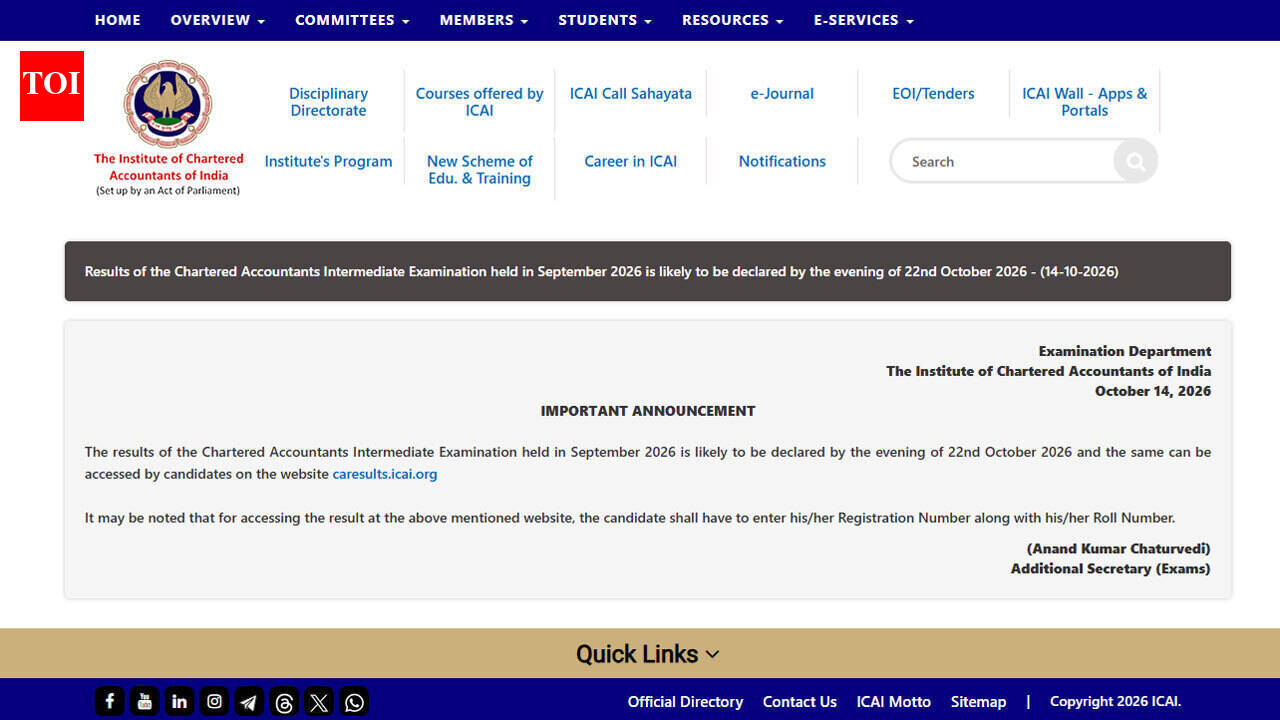Open New Scheme of Edu. & Training
The width and height of the screenshot is (1280, 720).
pos(479,169)
